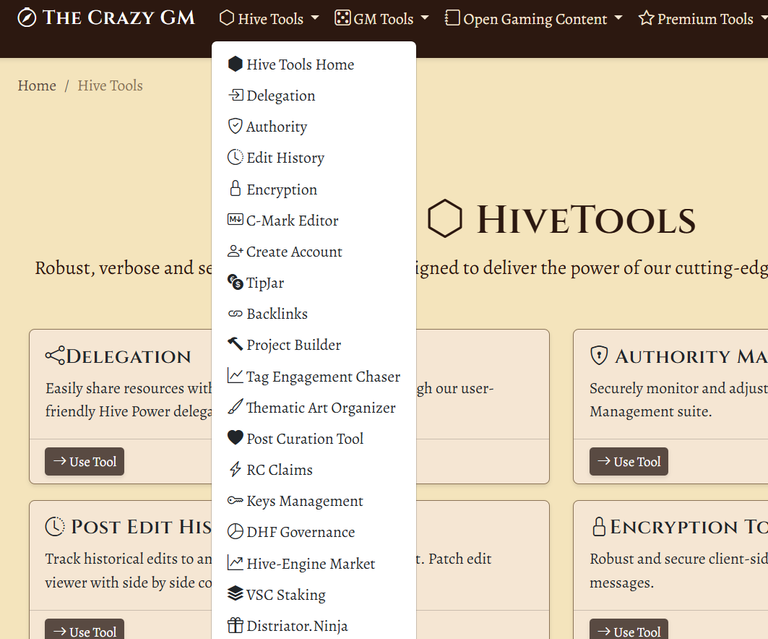768x639 pixels.
Task: Choose DHF Governance in the menu
Action: (314, 532)
